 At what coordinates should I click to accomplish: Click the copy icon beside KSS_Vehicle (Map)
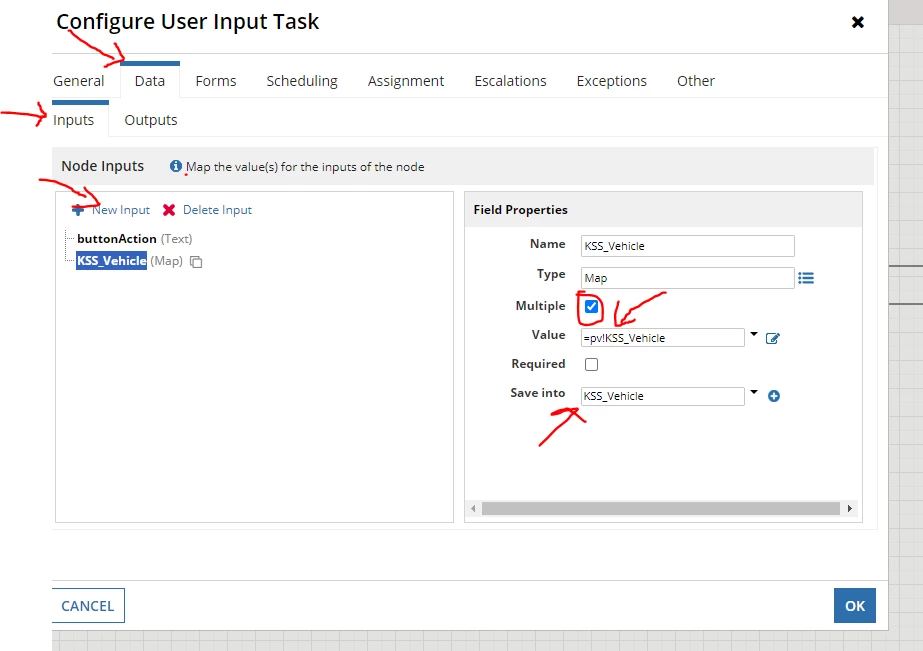pos(196,262)
